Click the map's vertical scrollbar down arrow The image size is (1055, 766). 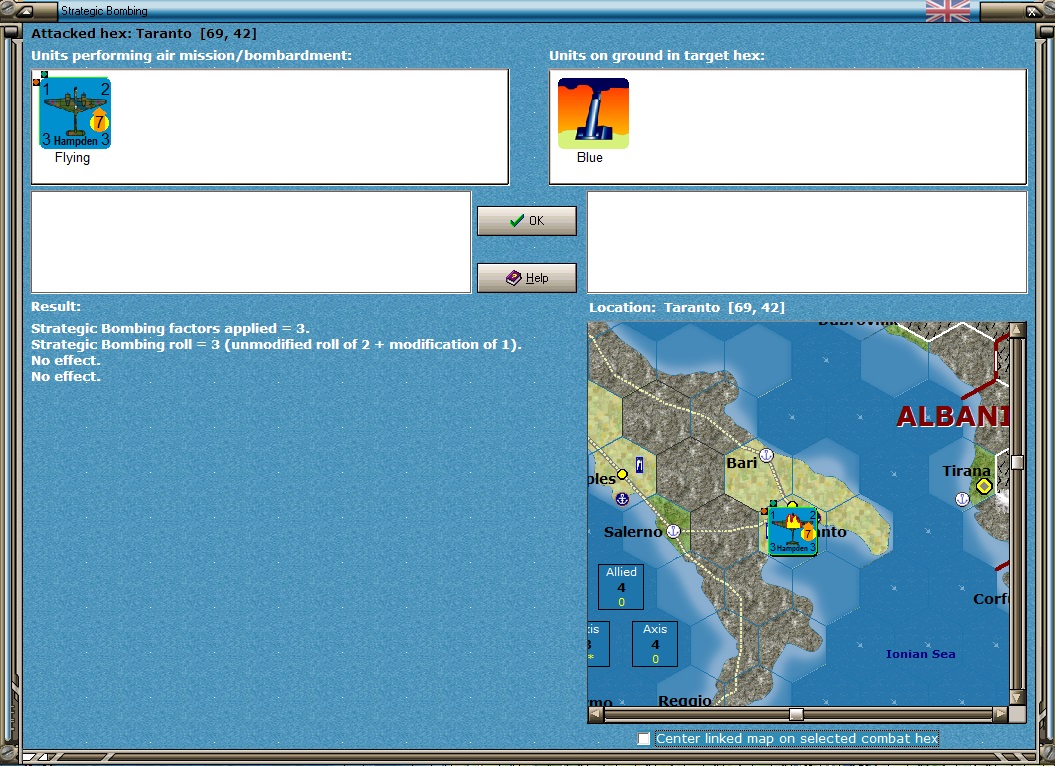point(1017,697)
